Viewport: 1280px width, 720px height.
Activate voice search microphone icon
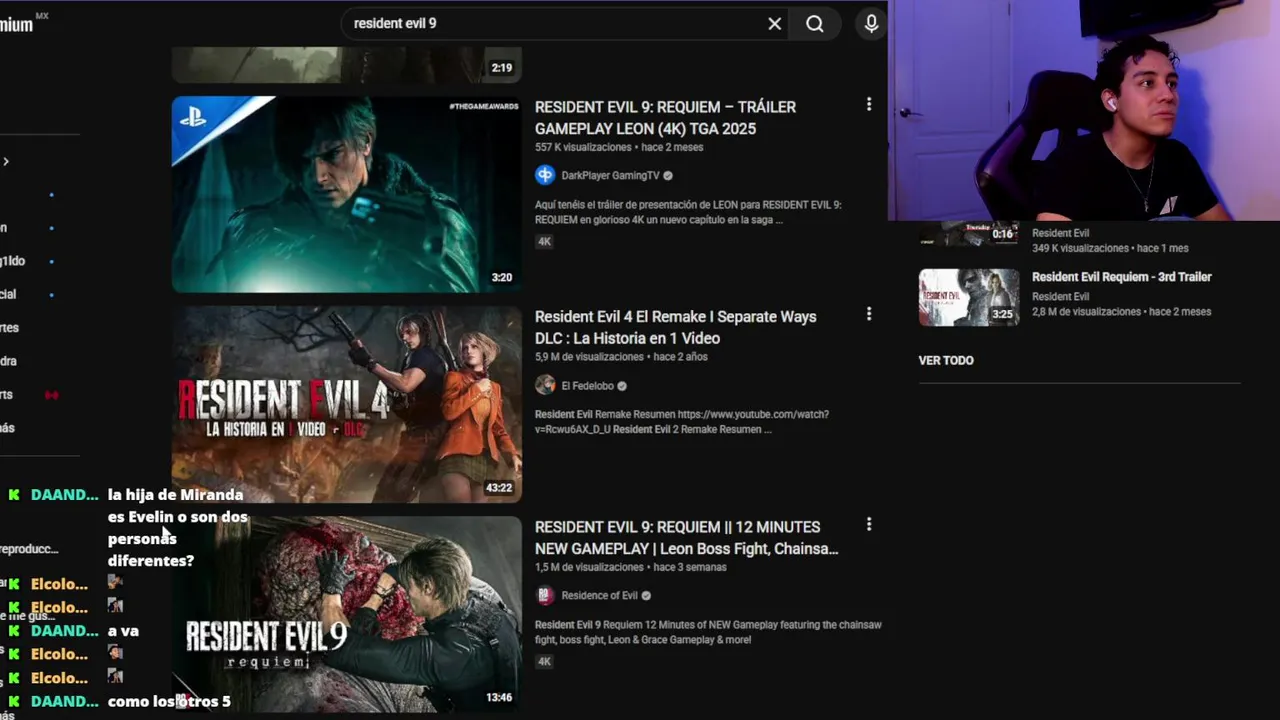point(871,23)
